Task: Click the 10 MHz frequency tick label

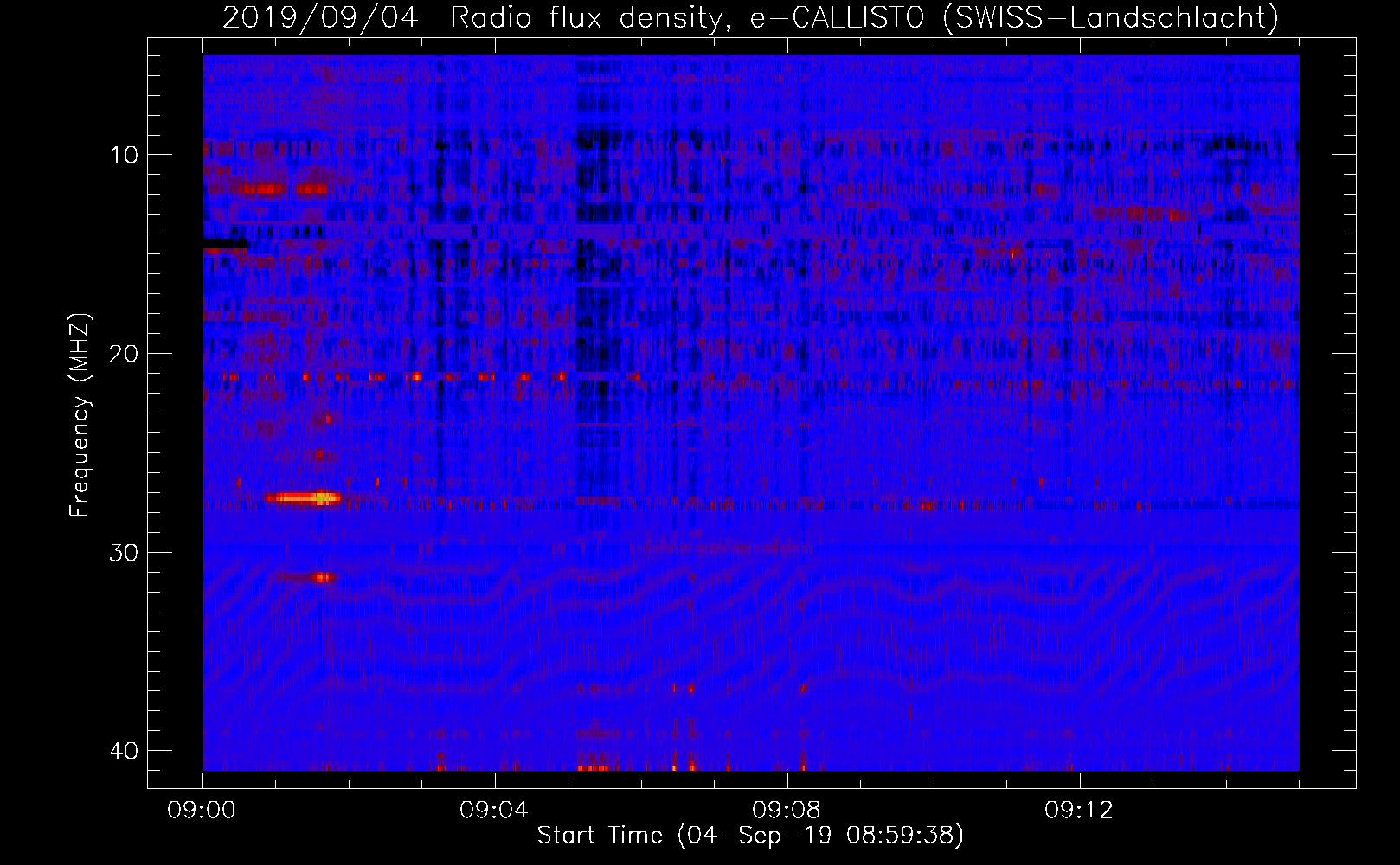Action: click(x=124, y=155)
